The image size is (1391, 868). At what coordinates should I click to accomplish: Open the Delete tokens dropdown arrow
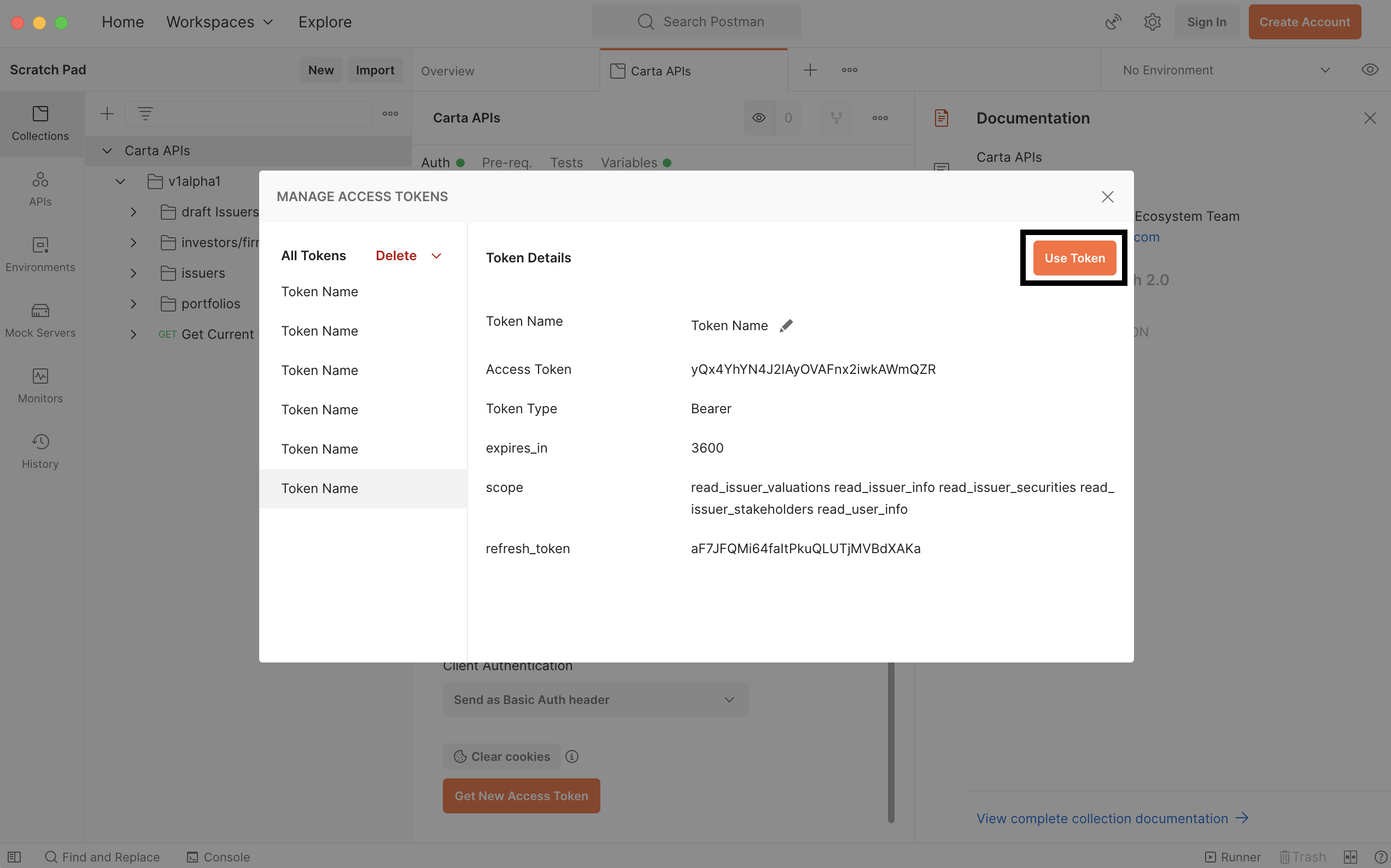tap(436, 256)
